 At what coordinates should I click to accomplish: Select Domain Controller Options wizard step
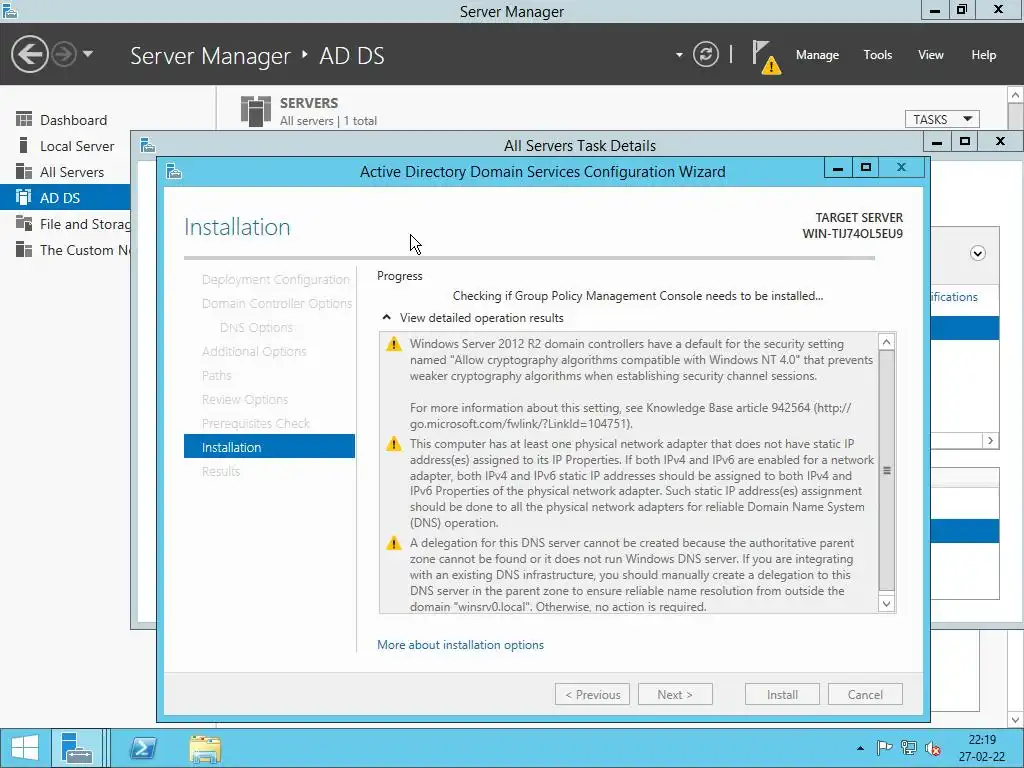pos(277,304)
